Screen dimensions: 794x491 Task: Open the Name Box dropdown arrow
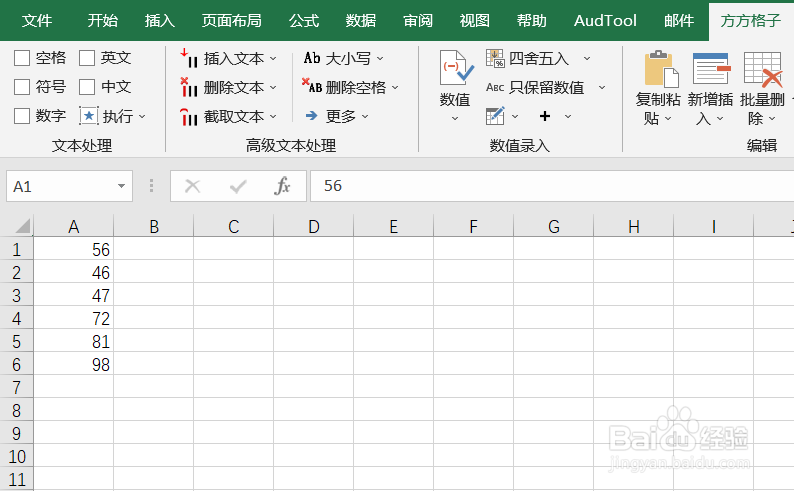click(x=122, y=186)
